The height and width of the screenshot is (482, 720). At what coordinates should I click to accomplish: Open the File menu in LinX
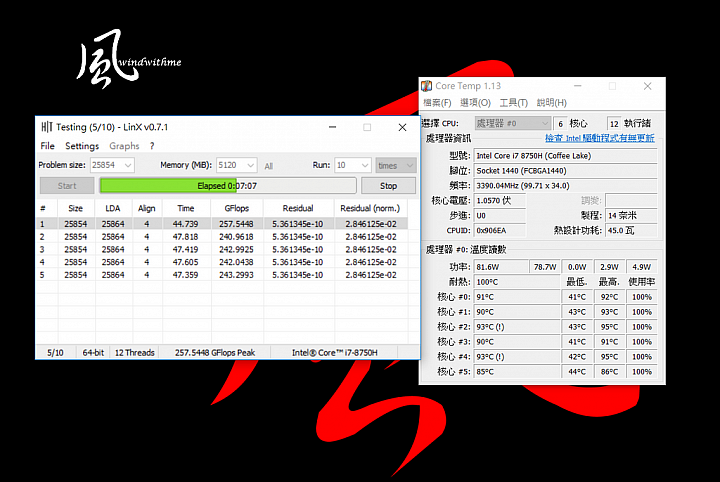pyautogui.click(x=47, y=146)
